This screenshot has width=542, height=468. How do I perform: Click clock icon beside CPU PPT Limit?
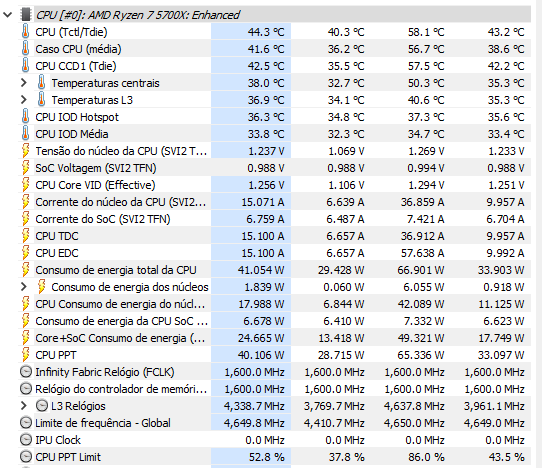tap(26, 457)
